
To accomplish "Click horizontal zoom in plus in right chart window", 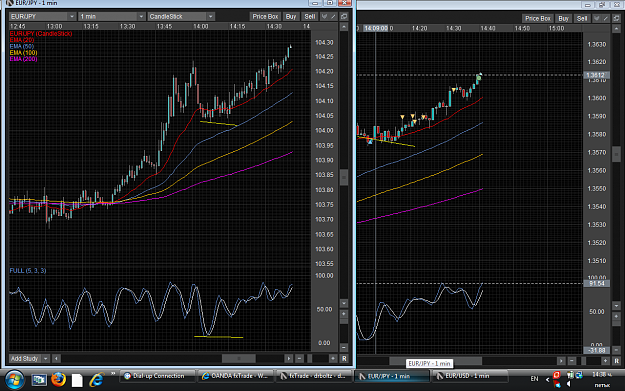I will tap(605, 361).
